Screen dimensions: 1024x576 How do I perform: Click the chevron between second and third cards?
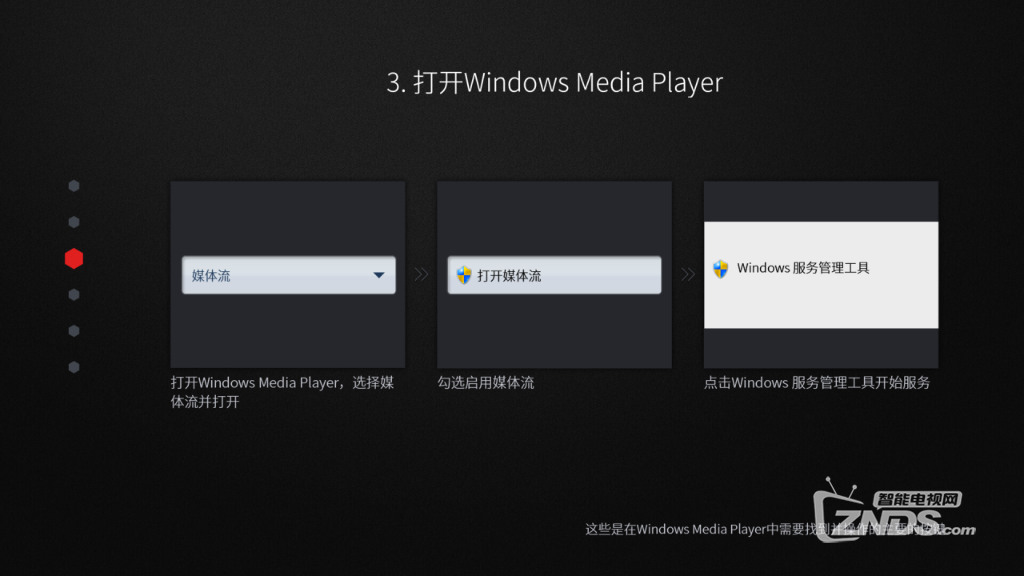688,275
